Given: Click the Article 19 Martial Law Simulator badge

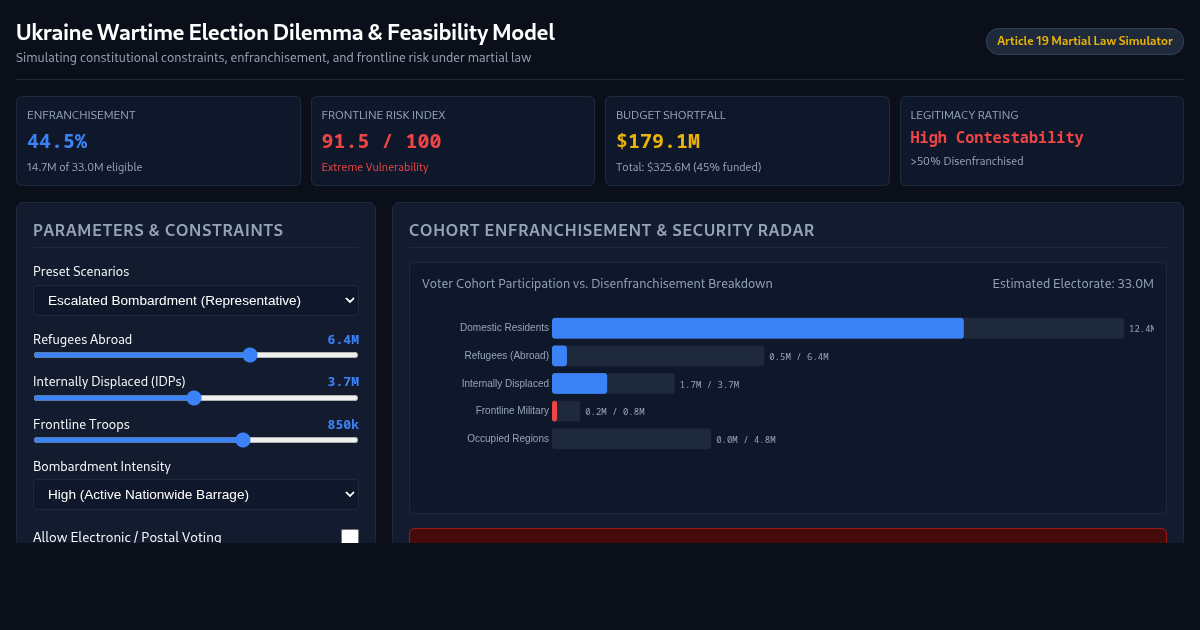Looking at the screenshot, I should pos(1085,41).
